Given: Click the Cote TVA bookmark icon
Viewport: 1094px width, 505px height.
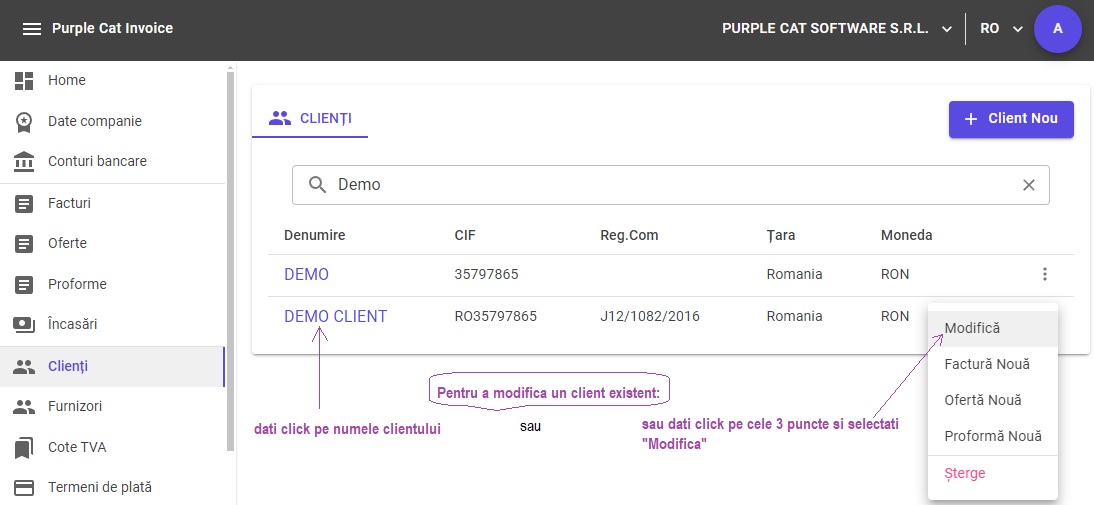Looking at the screenshot, I should tap(24, 447).
